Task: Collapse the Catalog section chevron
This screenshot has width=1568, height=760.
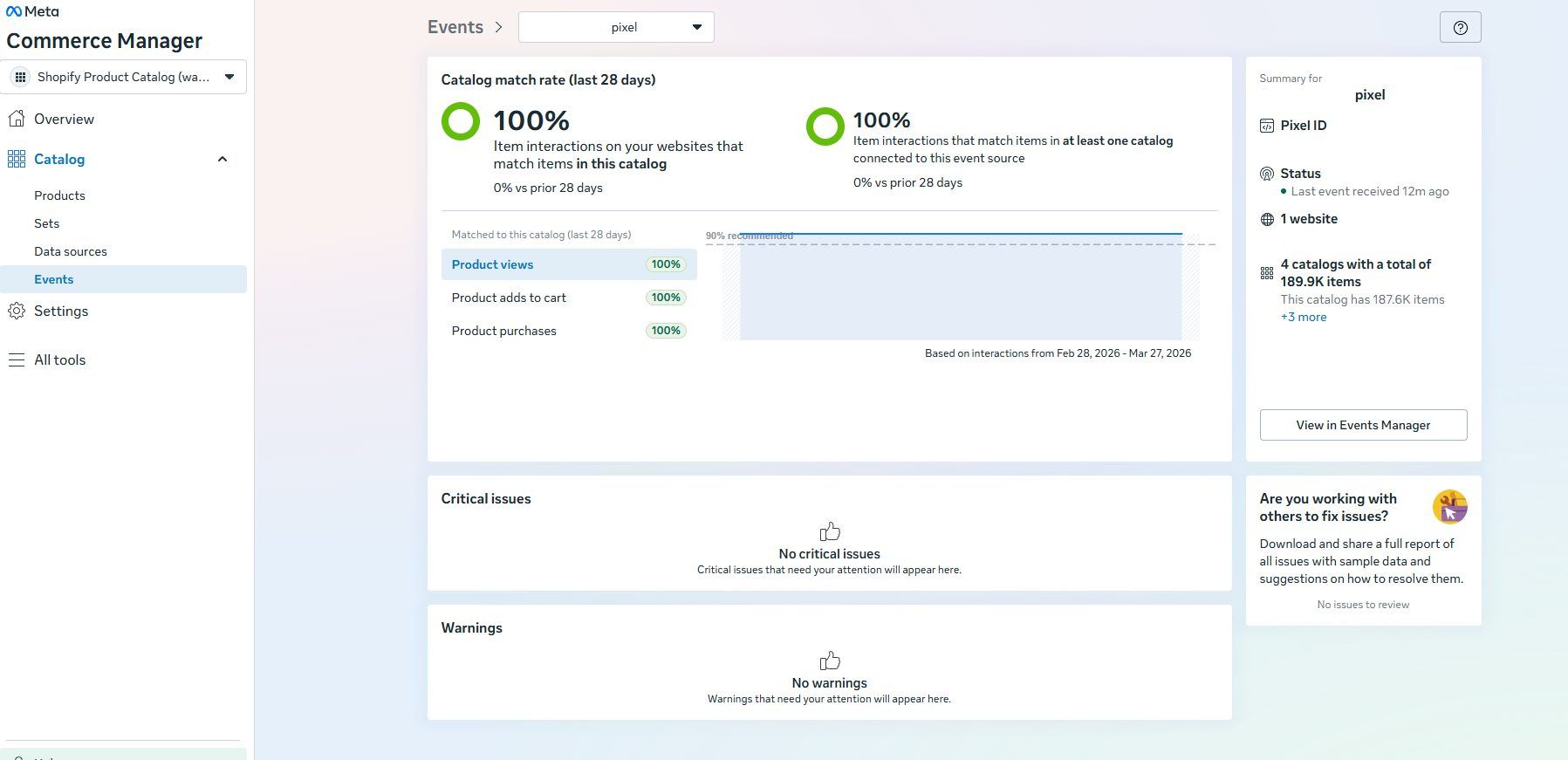Action: click(x=223, y=159)
